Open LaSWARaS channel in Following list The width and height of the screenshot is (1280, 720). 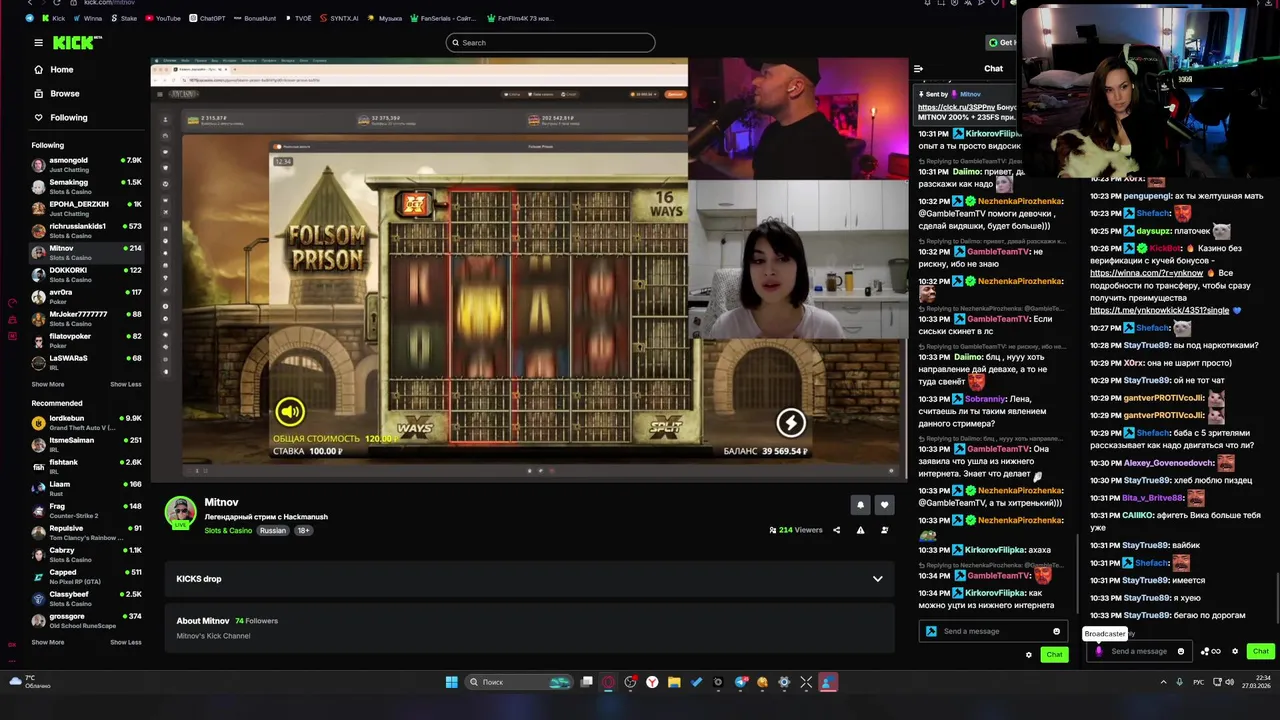pyautogui.click(x=87, y=362)
